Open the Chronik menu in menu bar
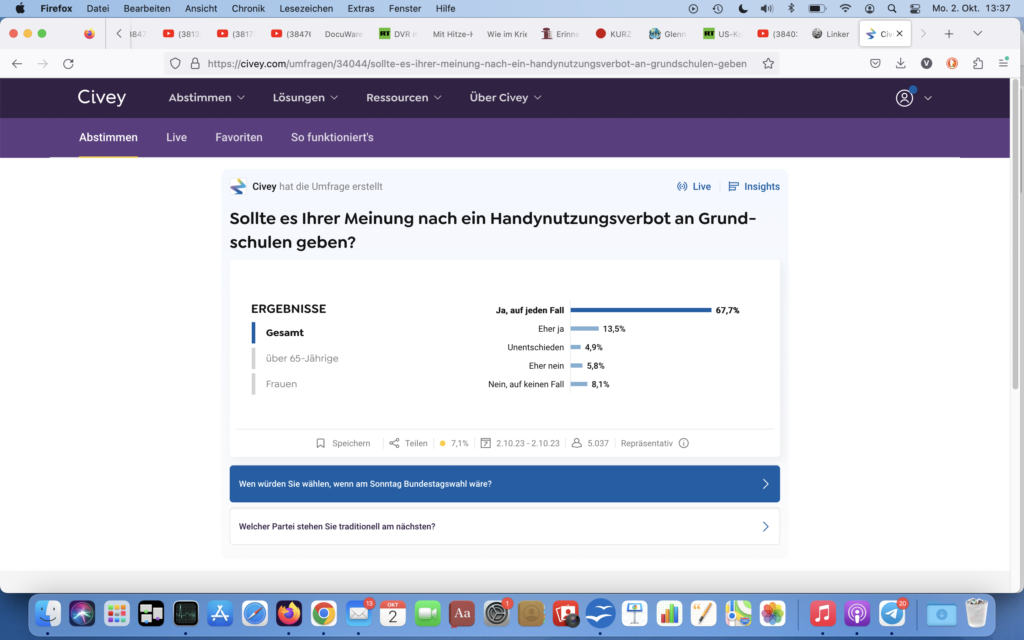 pos(248,8)
